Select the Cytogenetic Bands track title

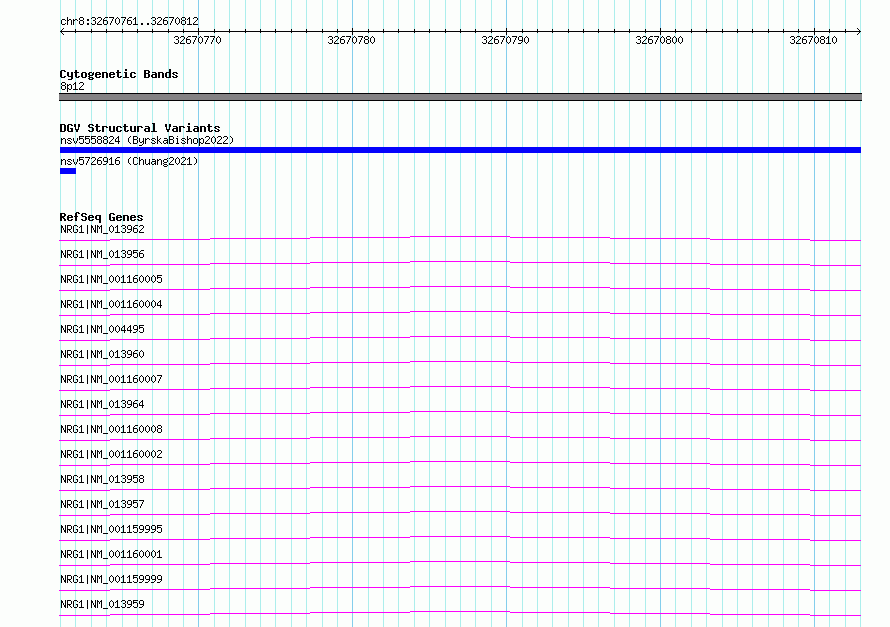(119, 74)
